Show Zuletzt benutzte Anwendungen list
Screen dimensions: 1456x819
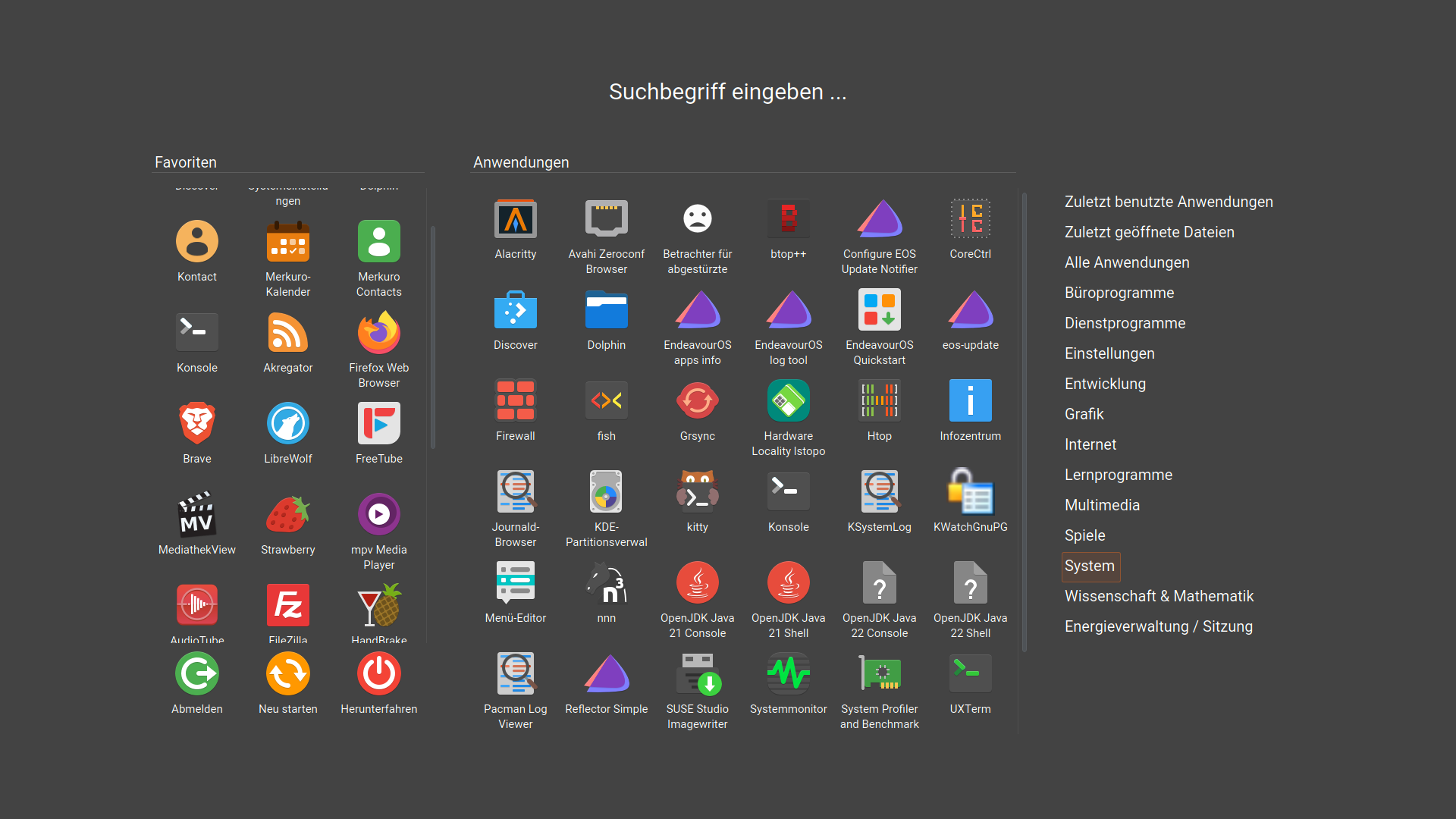coord(1169,202)
